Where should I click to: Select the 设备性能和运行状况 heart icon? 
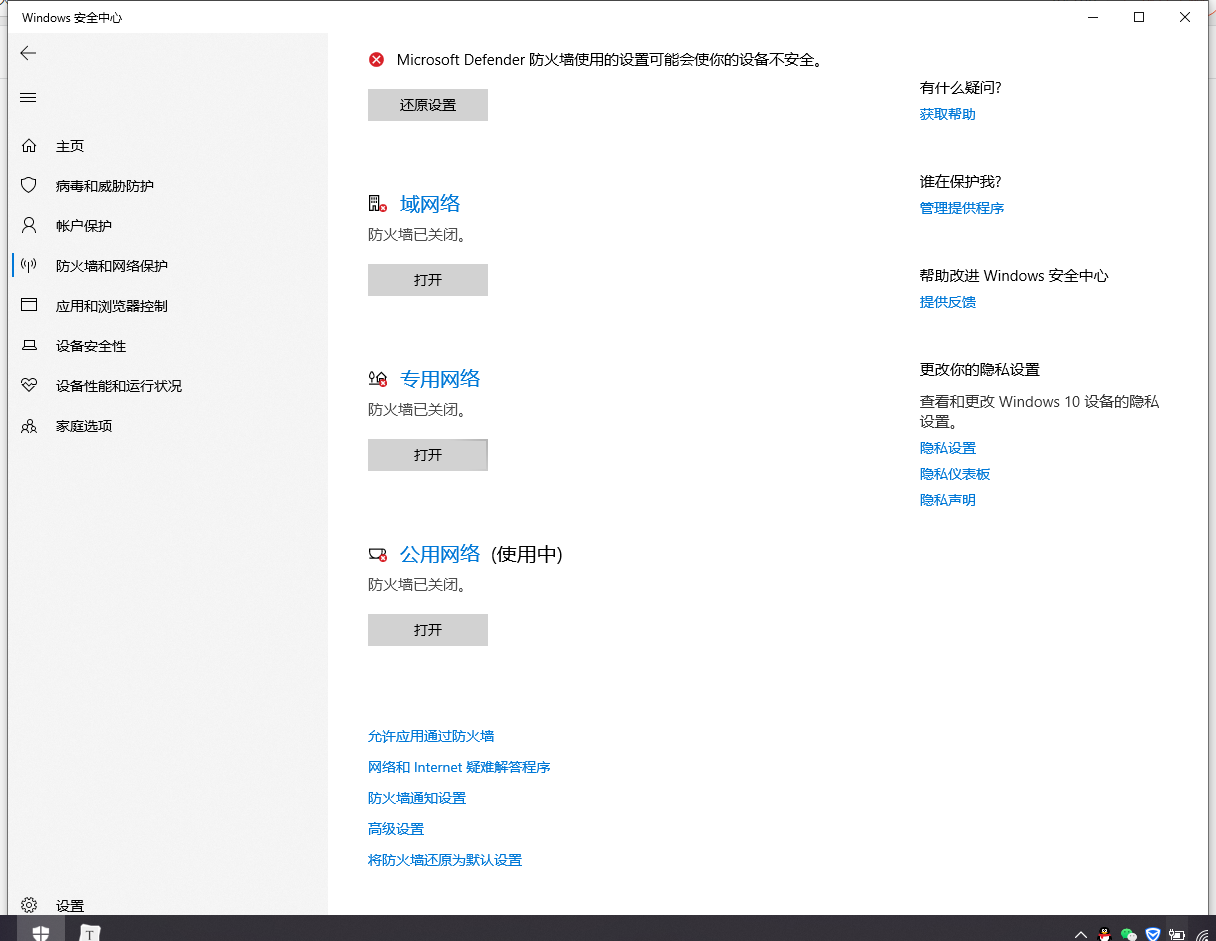pos(30,385)
